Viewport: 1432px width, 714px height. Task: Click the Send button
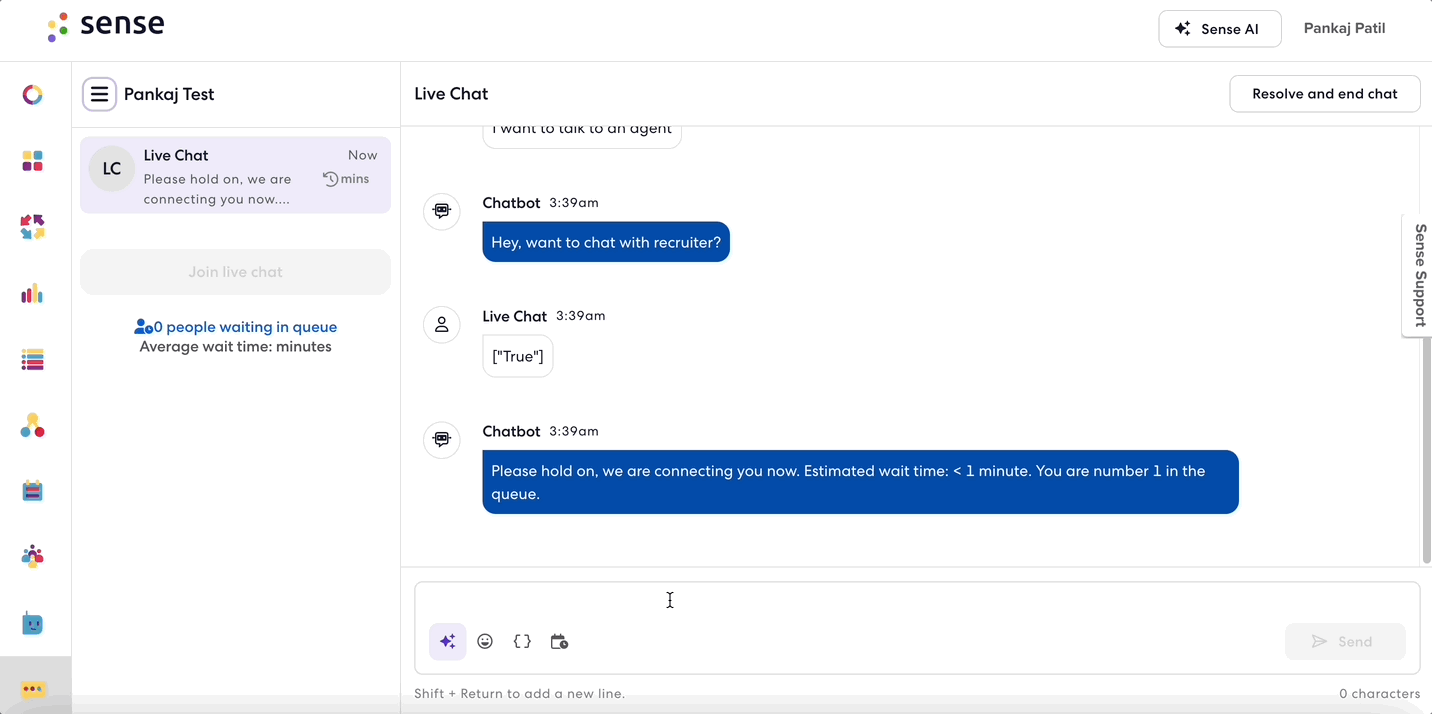1344,641
